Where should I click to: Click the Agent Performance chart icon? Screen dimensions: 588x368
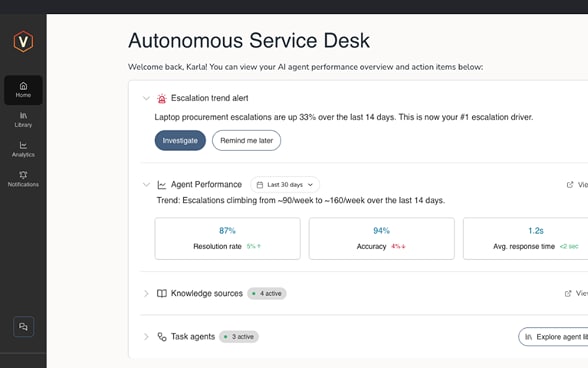(x=162, y=185)
